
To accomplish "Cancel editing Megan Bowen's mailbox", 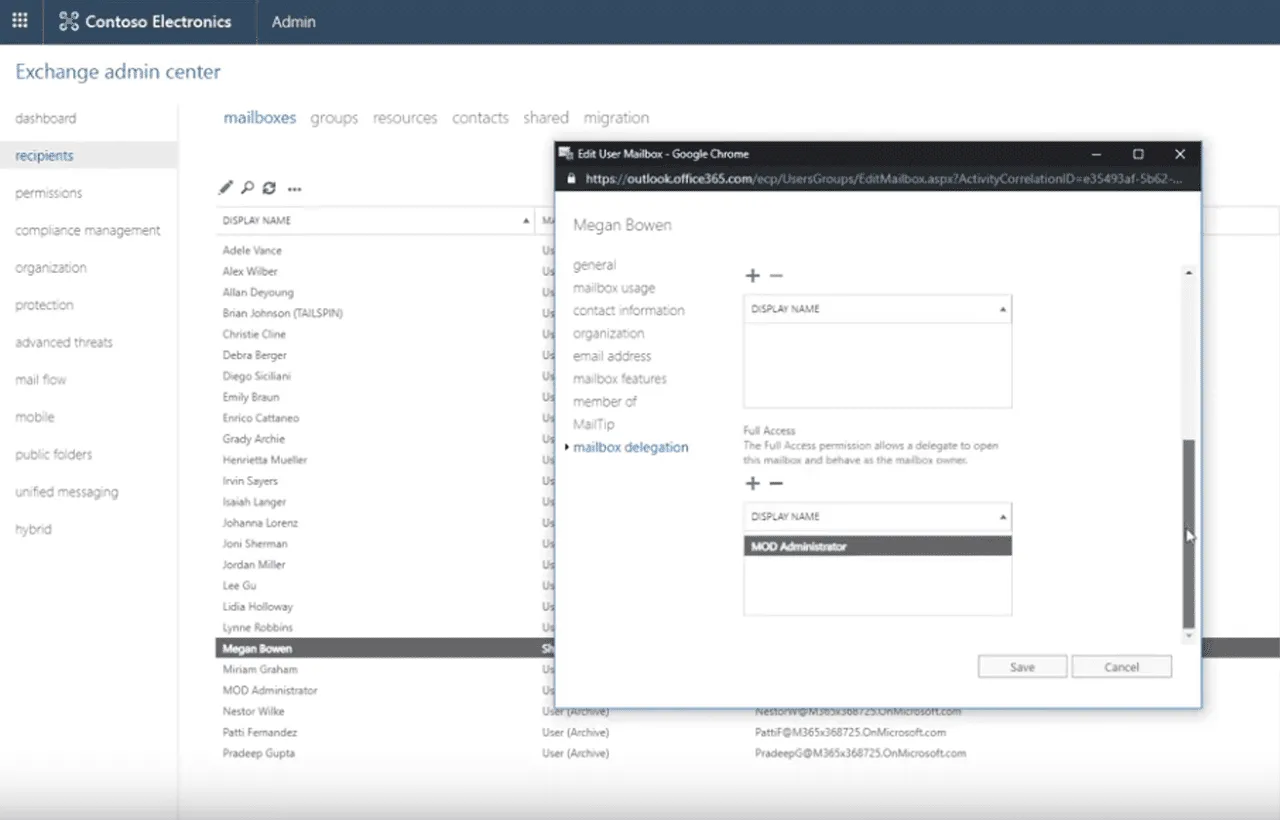I will pos(1121,666).
